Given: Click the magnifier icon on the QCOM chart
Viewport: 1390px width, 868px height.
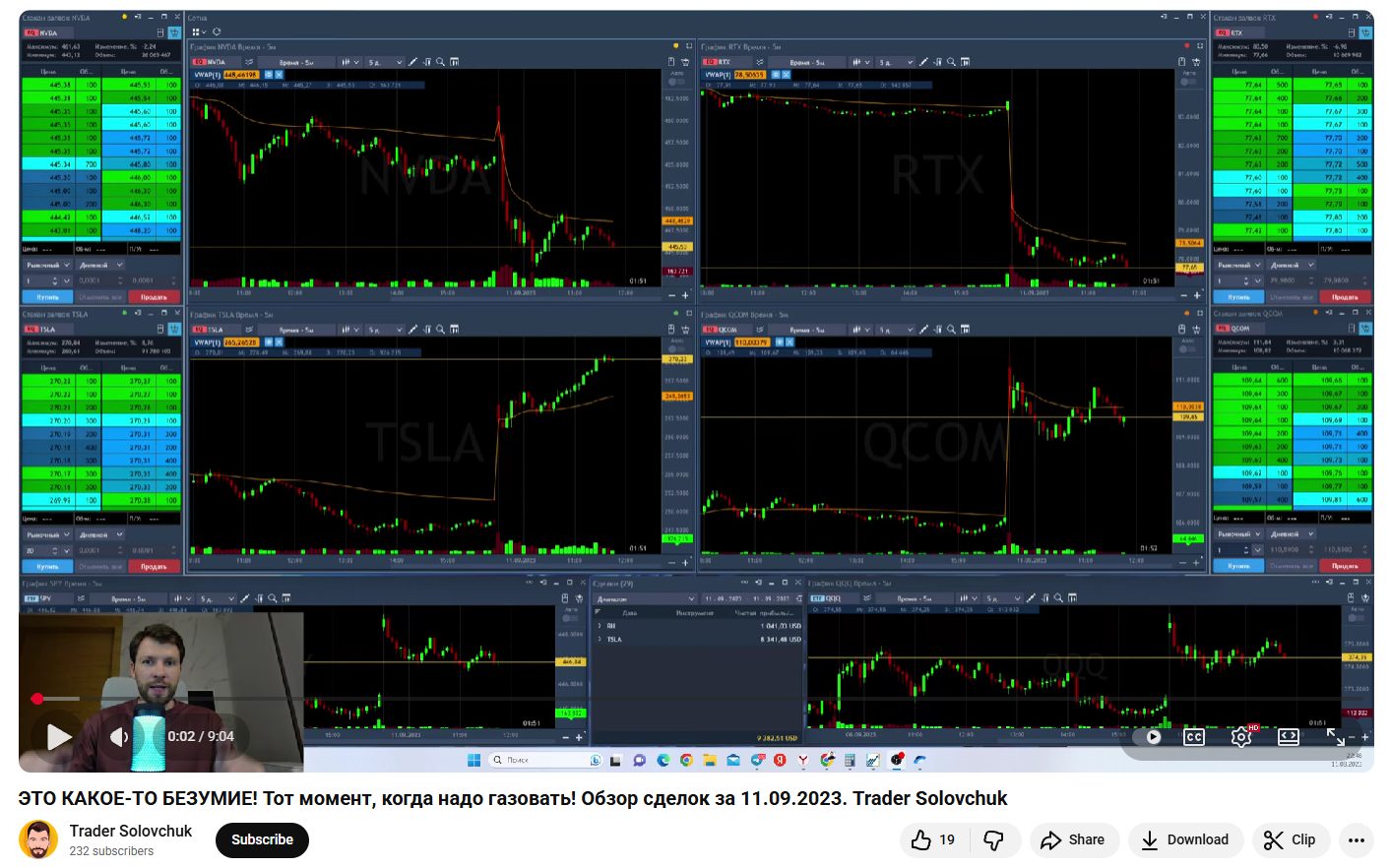Looking at the screenshot, I should [x=951, y=330].
